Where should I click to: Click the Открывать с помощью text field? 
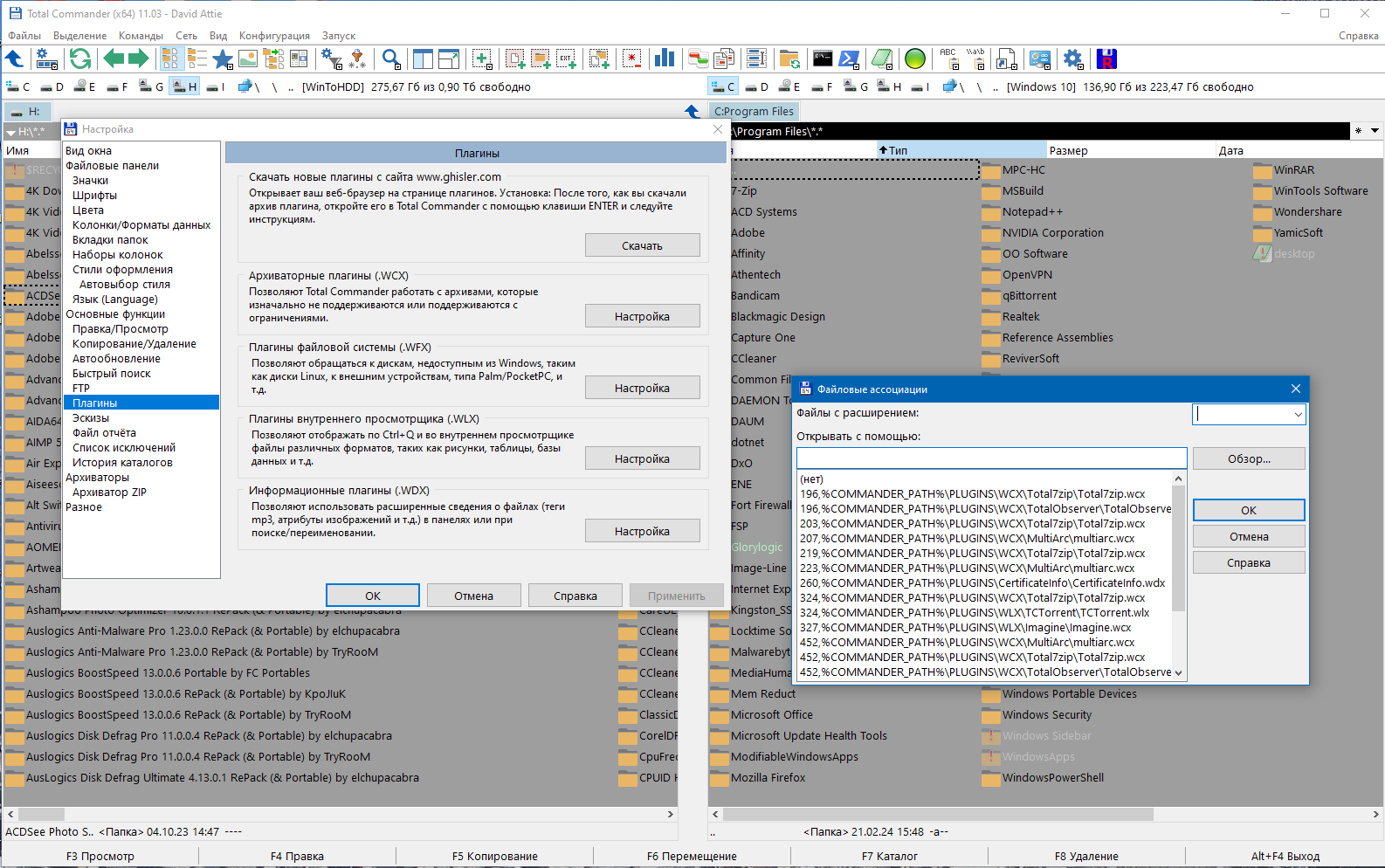click(x=992, y=458)
